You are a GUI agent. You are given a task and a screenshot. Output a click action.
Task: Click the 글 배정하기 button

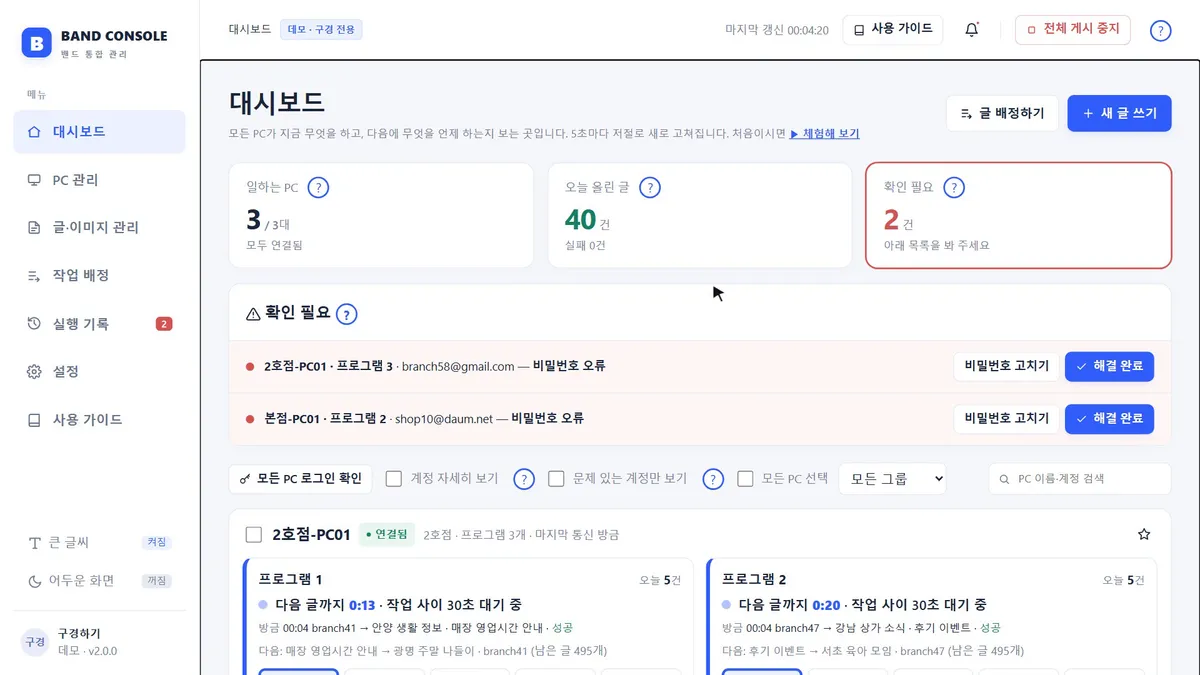(x=1002, y=114)
